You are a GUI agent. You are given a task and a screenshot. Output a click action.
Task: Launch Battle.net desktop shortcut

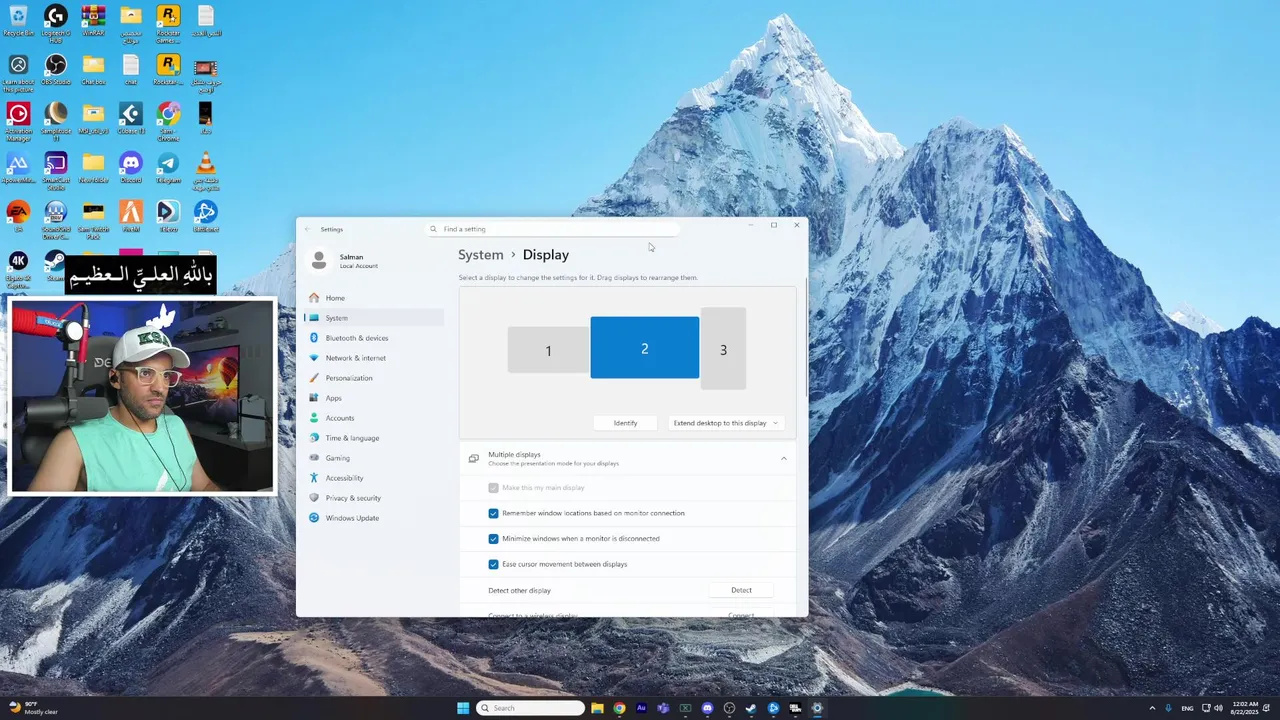(x=205, y=217)
